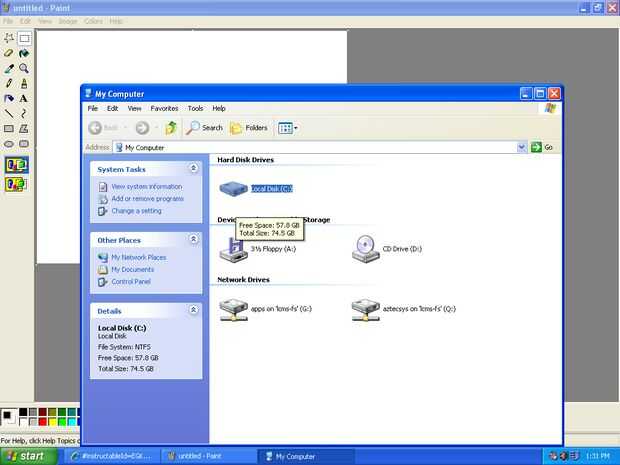Open My Computer View menu
This screenshot has height=465, width=620.
(134, 108)
